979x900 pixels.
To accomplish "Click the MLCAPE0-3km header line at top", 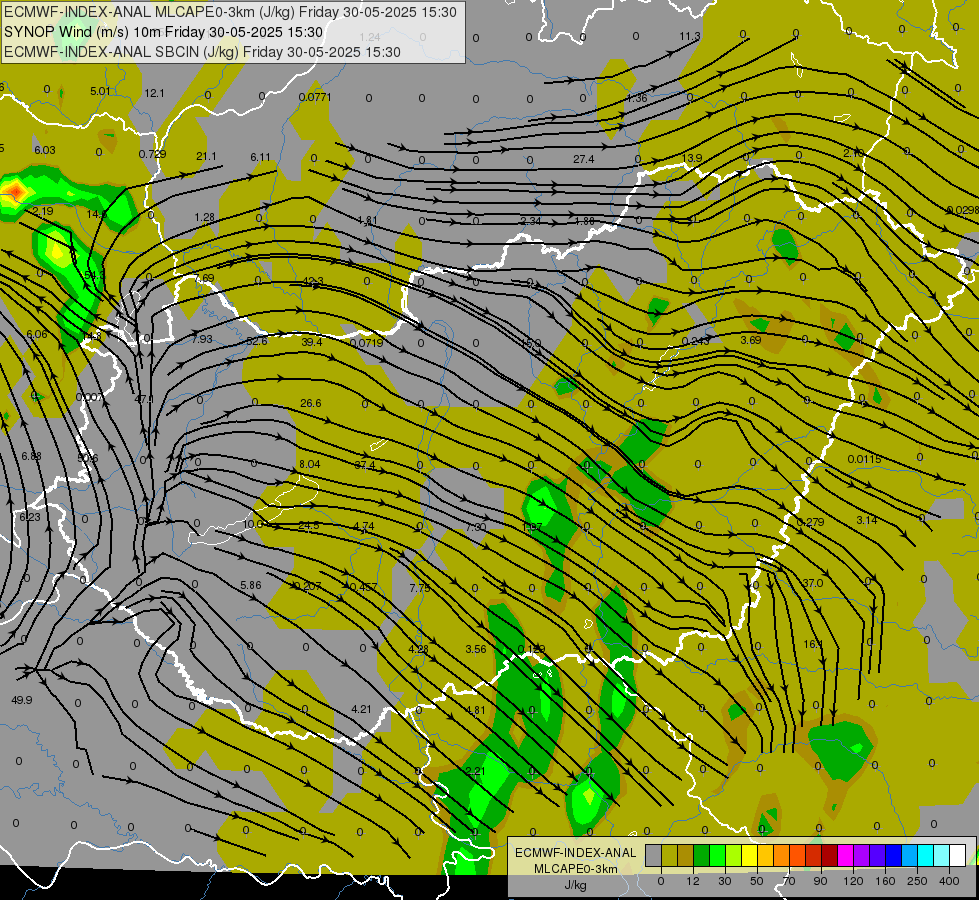I will (x=230, y=12).
